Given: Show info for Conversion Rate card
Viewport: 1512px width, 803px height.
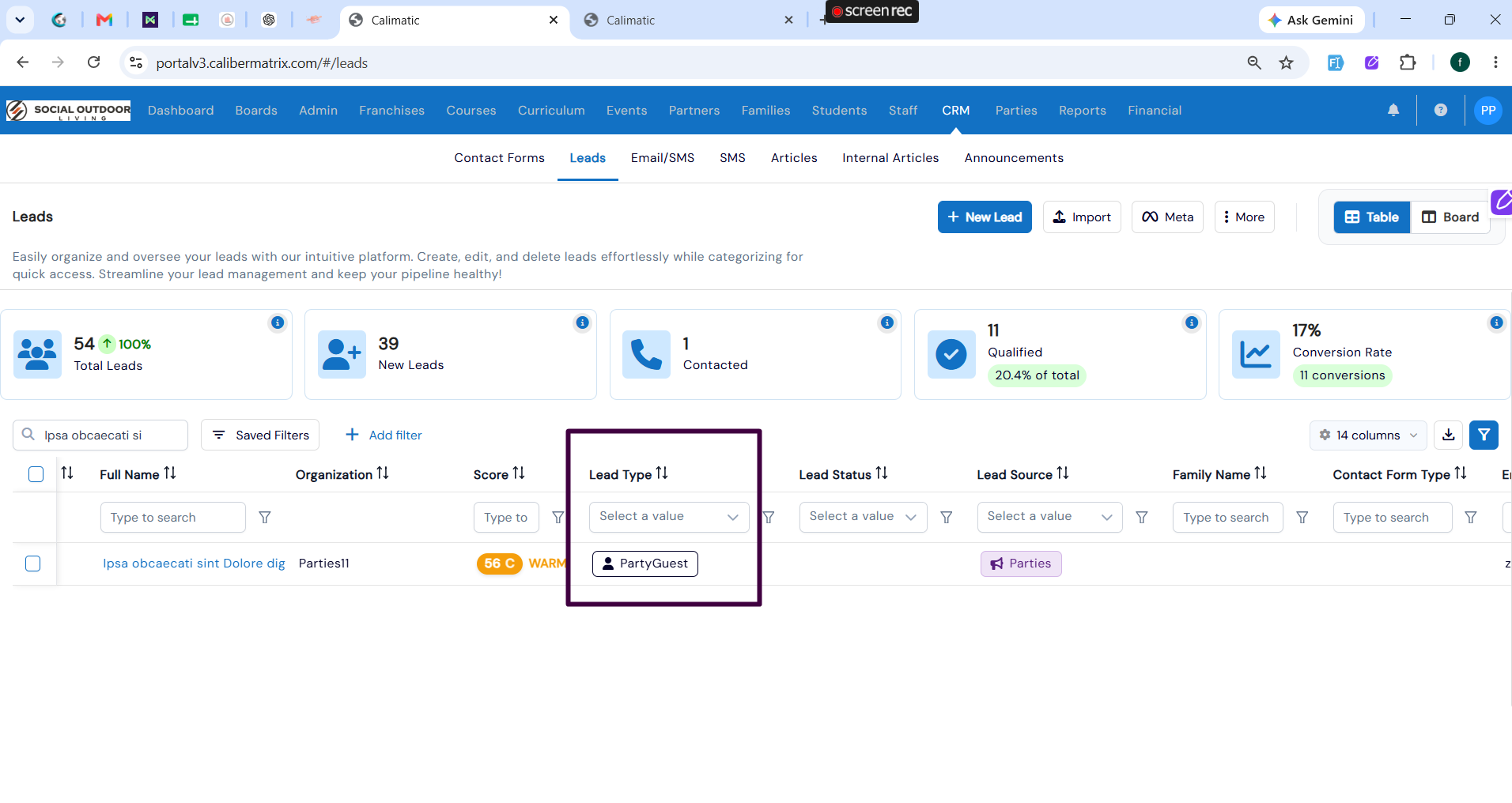Looking at the screenshot, I should pyautogui.click(x=1496, y=322).
